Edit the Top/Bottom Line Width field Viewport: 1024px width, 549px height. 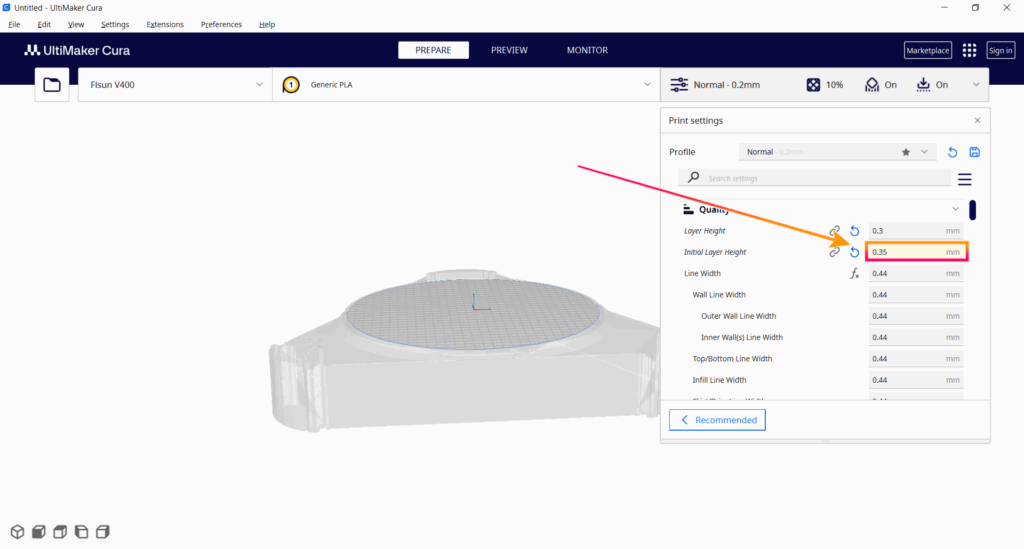tap(916, 359)
